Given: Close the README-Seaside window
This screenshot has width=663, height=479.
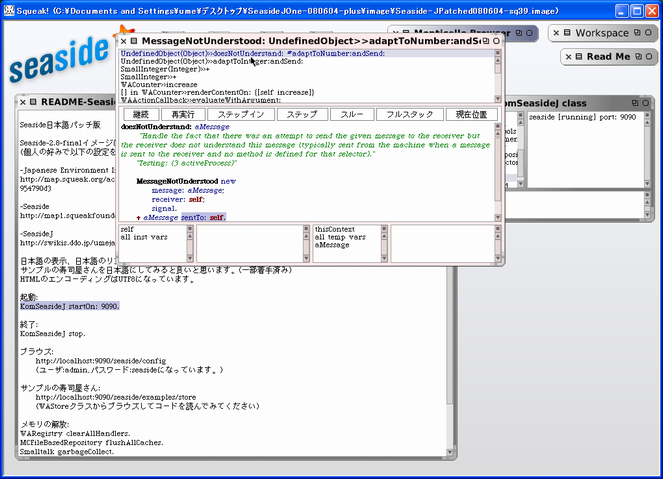Looking at the screenshot, I should [x=23, y=102].
